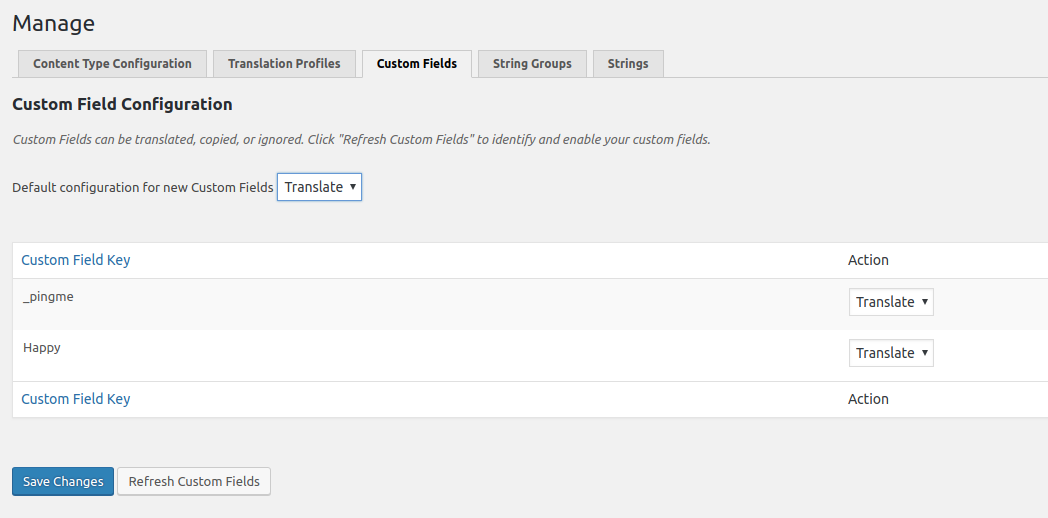Viewport: 1048px width, 518px height.
Task: Select the Custom Fields tab
Action: point(416,64)
